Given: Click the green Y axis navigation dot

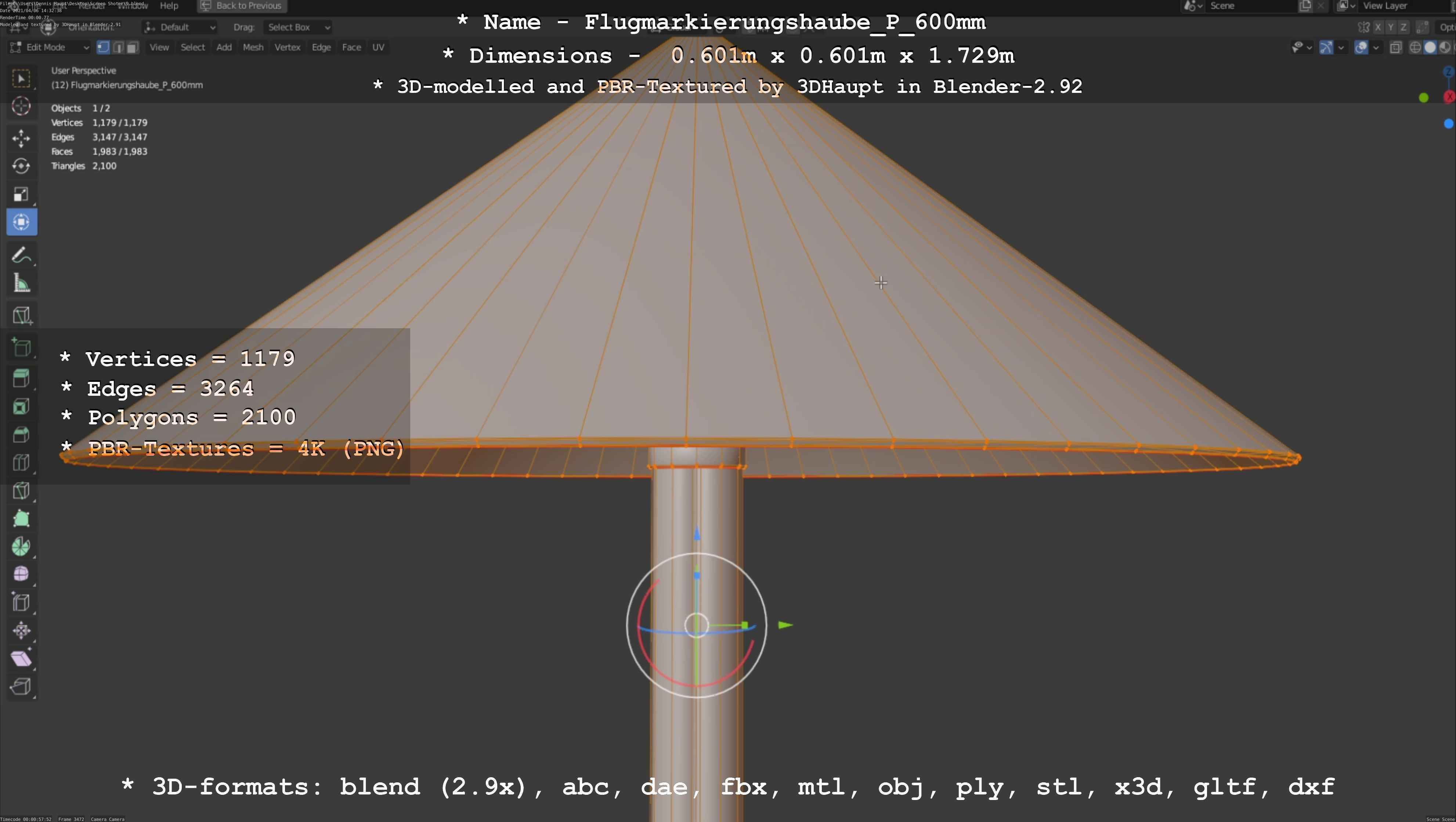Looking at the screenshot, I should click(x=1424, y=98).
